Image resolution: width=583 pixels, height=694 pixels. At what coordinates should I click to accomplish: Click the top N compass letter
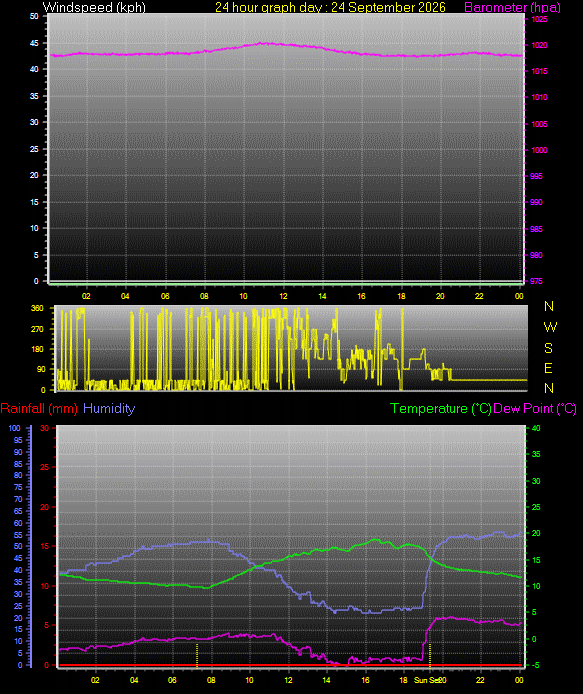549,306
